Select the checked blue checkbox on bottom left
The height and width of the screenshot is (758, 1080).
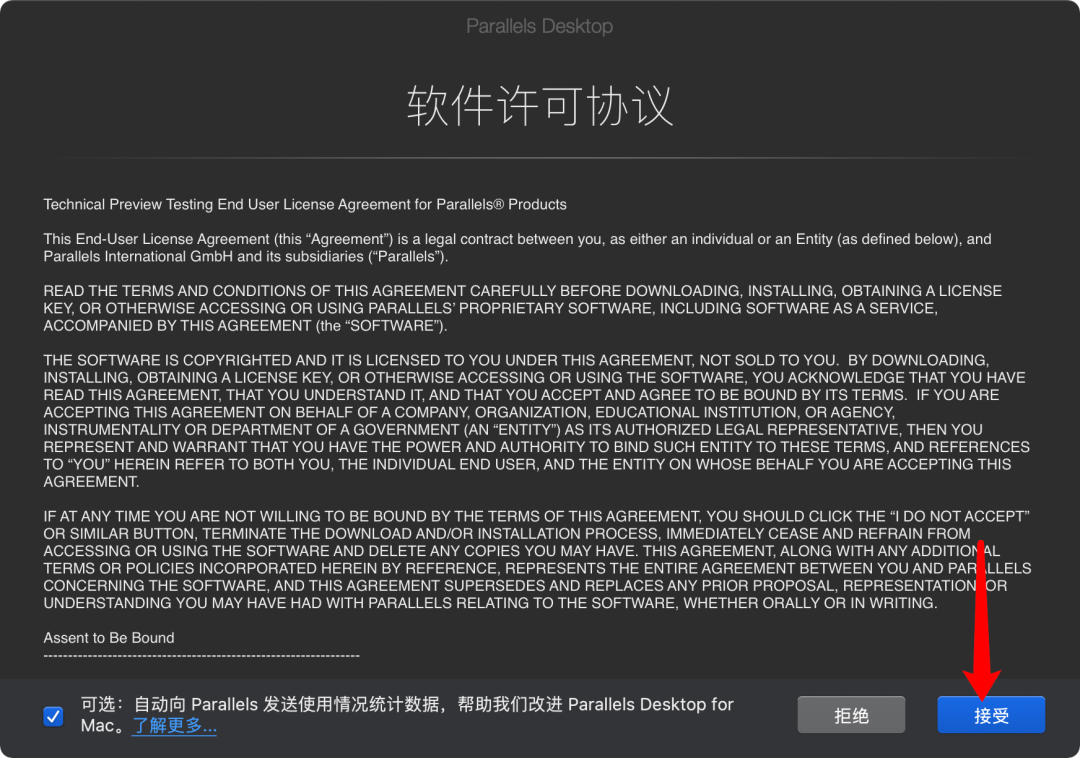(53, 715)
